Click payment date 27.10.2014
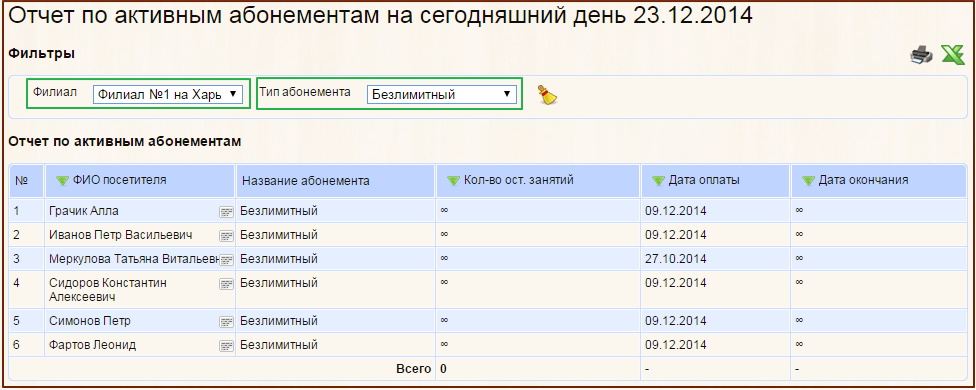This screenshot has width=976, height=390. [675, 259]
